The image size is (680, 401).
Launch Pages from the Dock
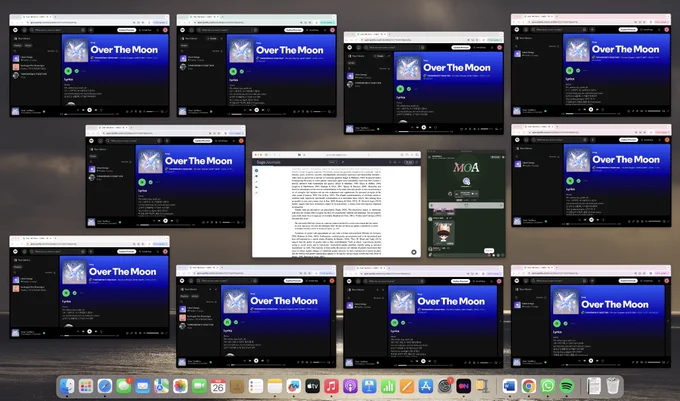tap(407, 386)
